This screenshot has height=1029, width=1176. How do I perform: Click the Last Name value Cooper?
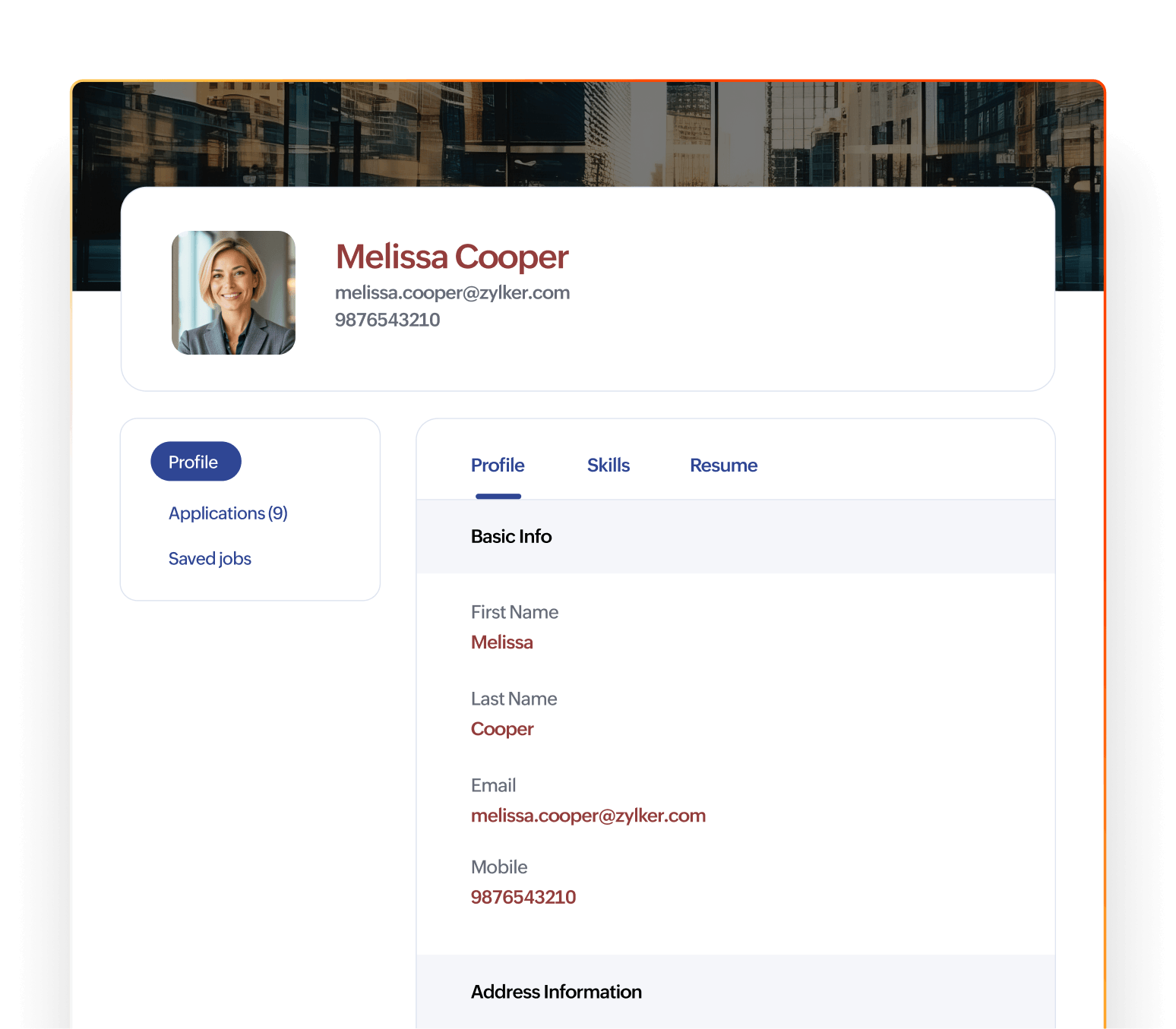pos(502,728)
